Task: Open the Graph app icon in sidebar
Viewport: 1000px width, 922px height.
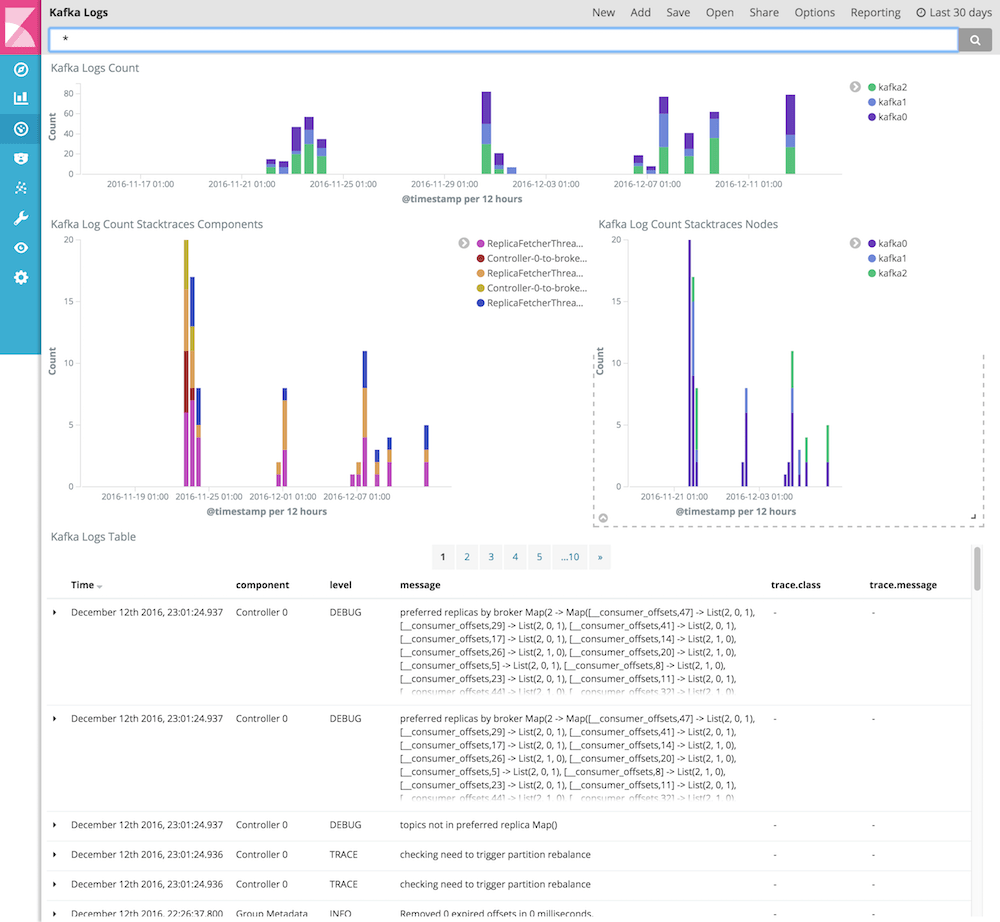Action: (x=20, y=188)
